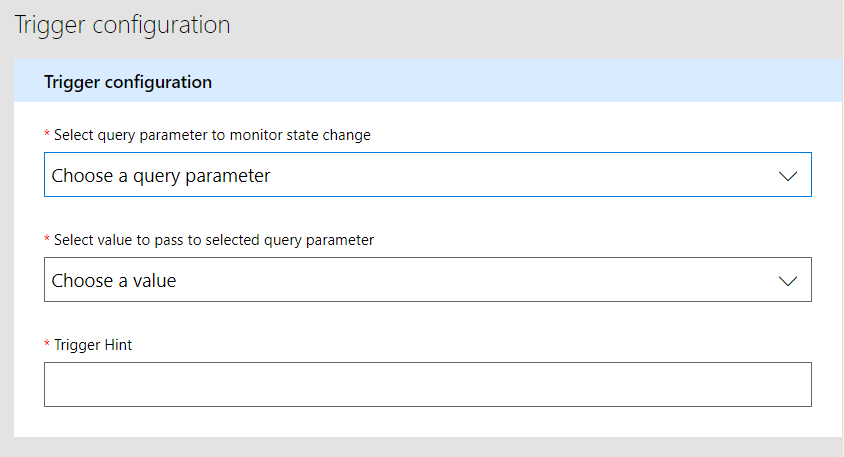This screenshot has width=844, height=457.
Task: Expand the "Choose a value" combo box
Action: 427,280
